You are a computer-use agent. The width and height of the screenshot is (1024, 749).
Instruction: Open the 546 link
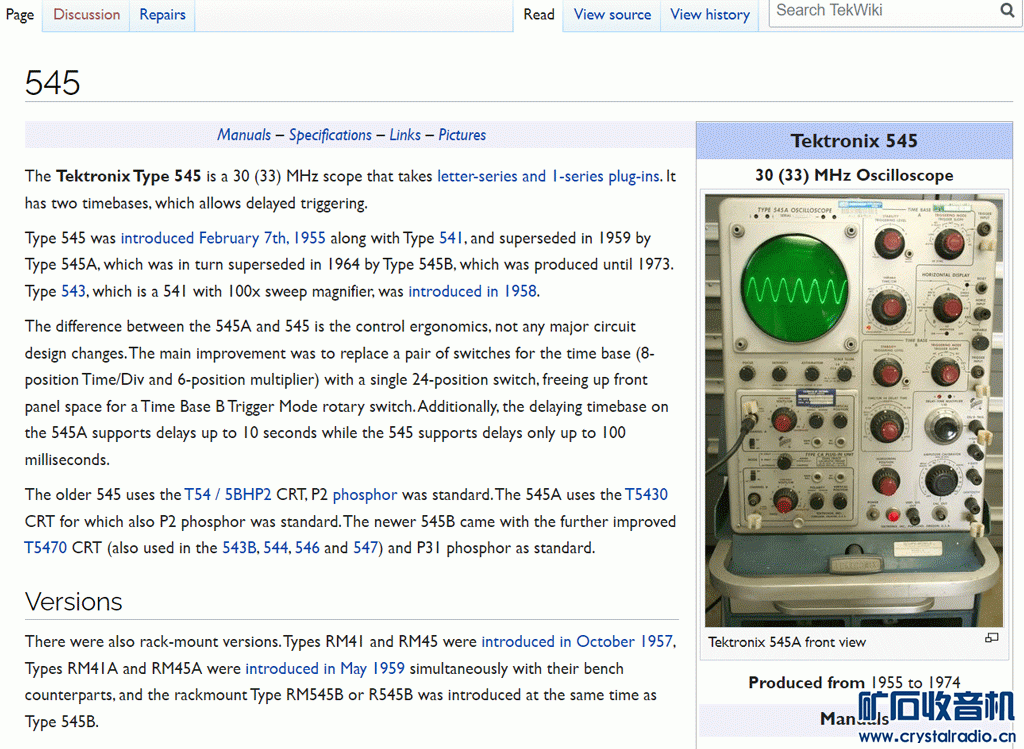coord(307,548)
